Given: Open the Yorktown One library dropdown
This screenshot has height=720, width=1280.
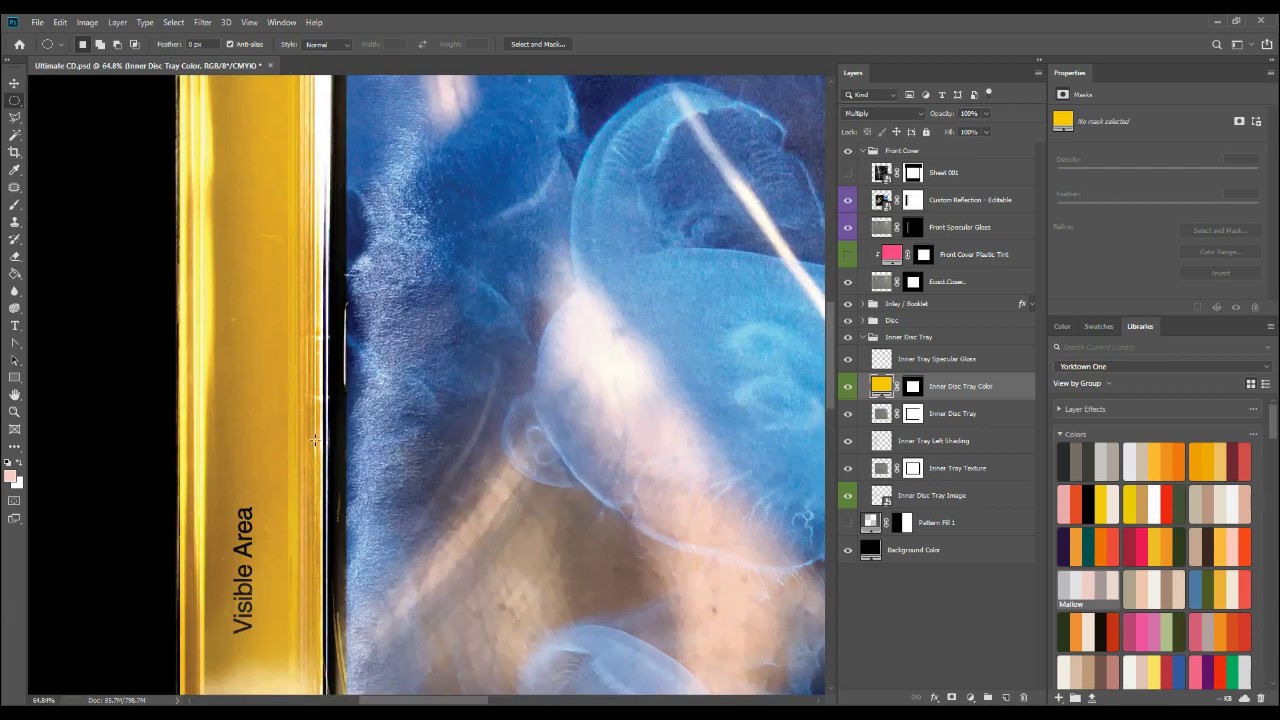Looking at the screenshot, I should coord(1162,367).
